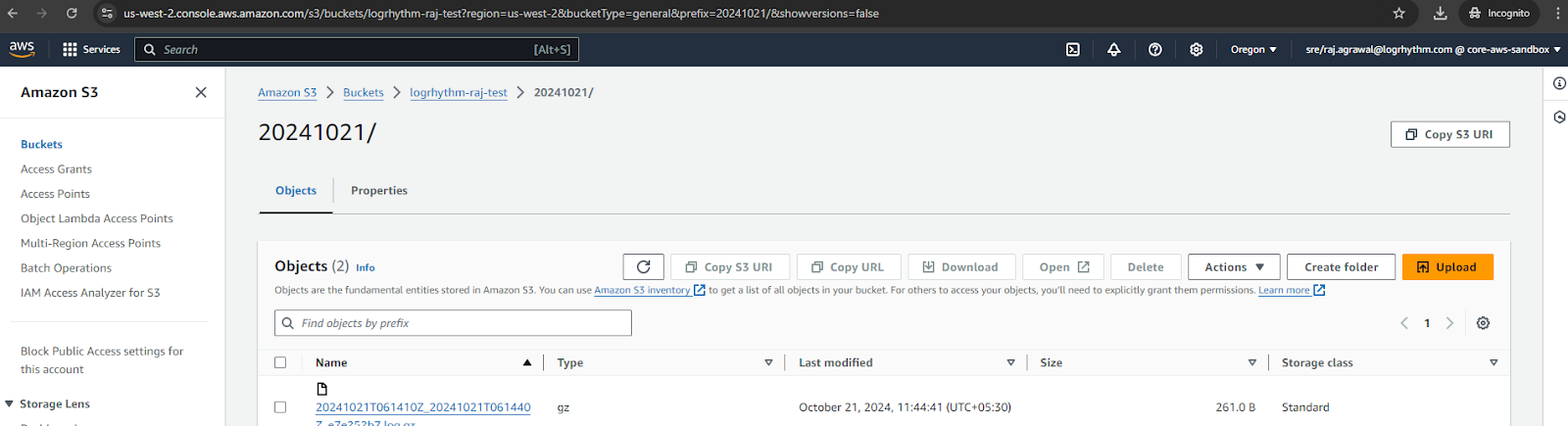Click the refresh objects button
The height and width of the screenshot is (426, 1568).
pos(643,267)
